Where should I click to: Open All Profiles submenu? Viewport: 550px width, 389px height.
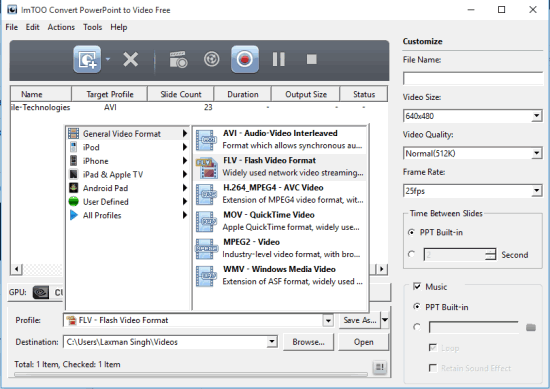click(128, 215)
